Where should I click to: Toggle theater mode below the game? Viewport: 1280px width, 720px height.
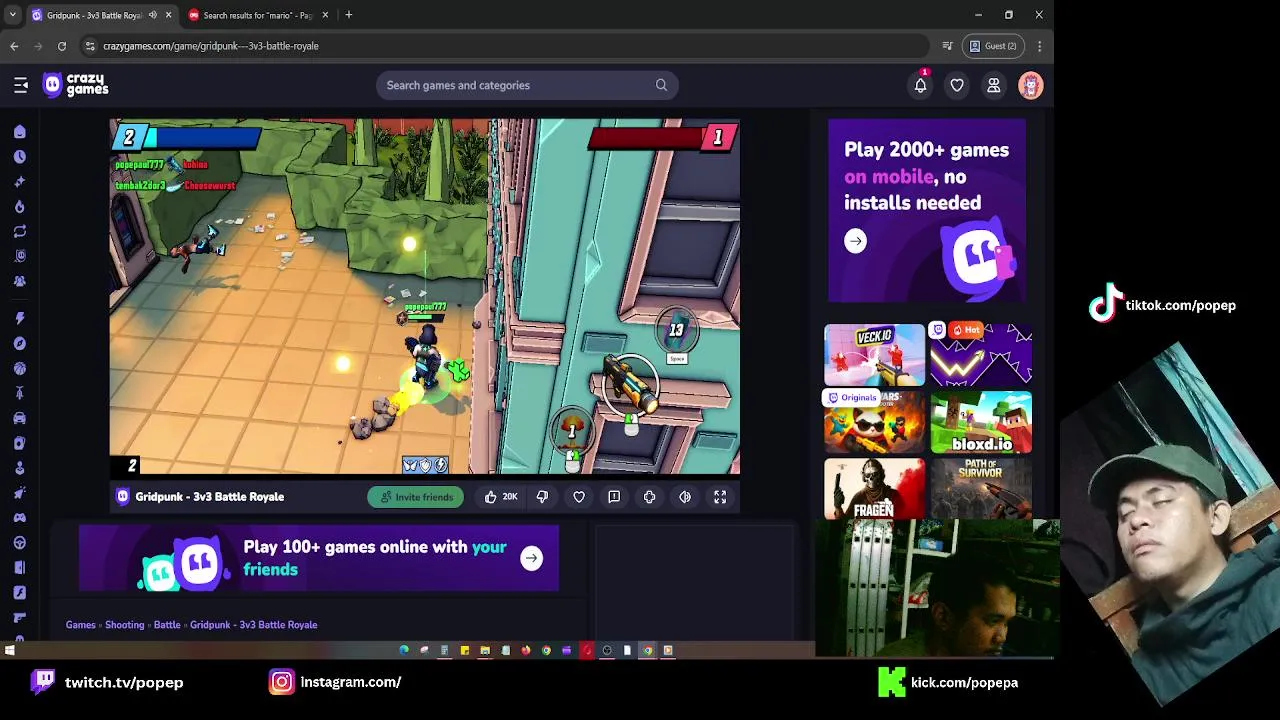coord(685,497)
